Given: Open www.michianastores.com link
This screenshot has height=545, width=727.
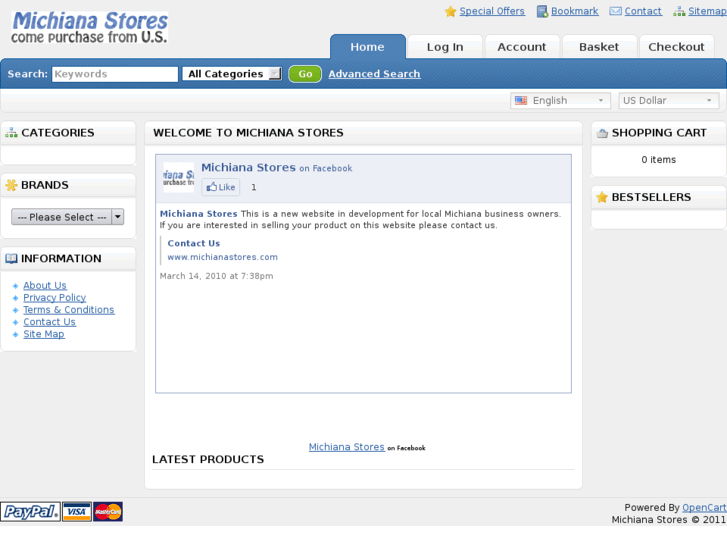Looking at the screenshot, I should 223,257.
